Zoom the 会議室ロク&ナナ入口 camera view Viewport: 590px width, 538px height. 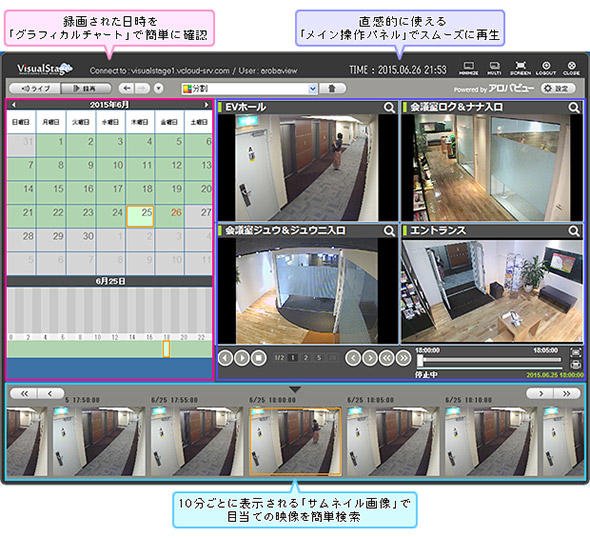point(574,108)
